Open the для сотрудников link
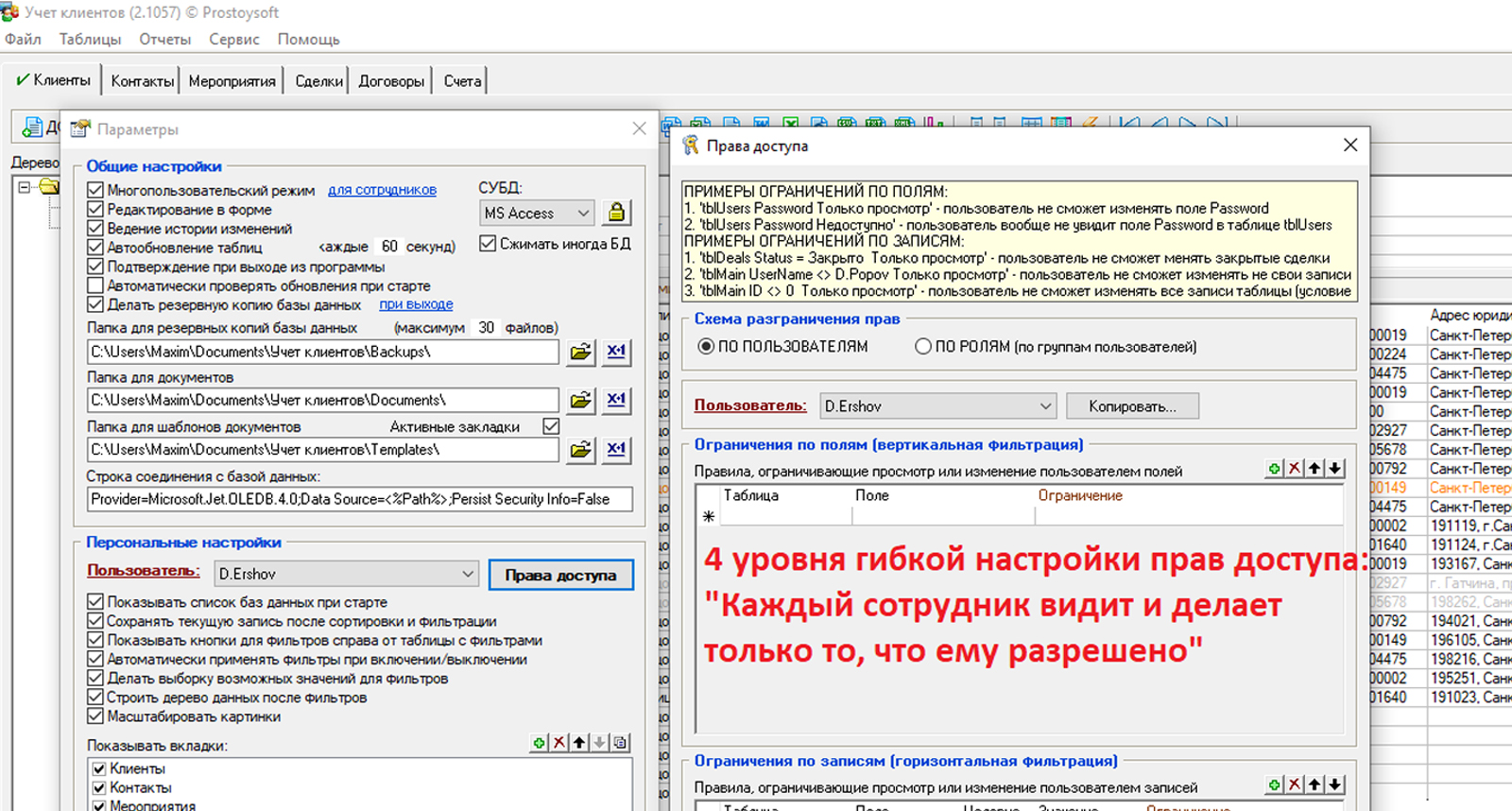This screenshot has width=1512, height=811. click(x=382, y=190)
